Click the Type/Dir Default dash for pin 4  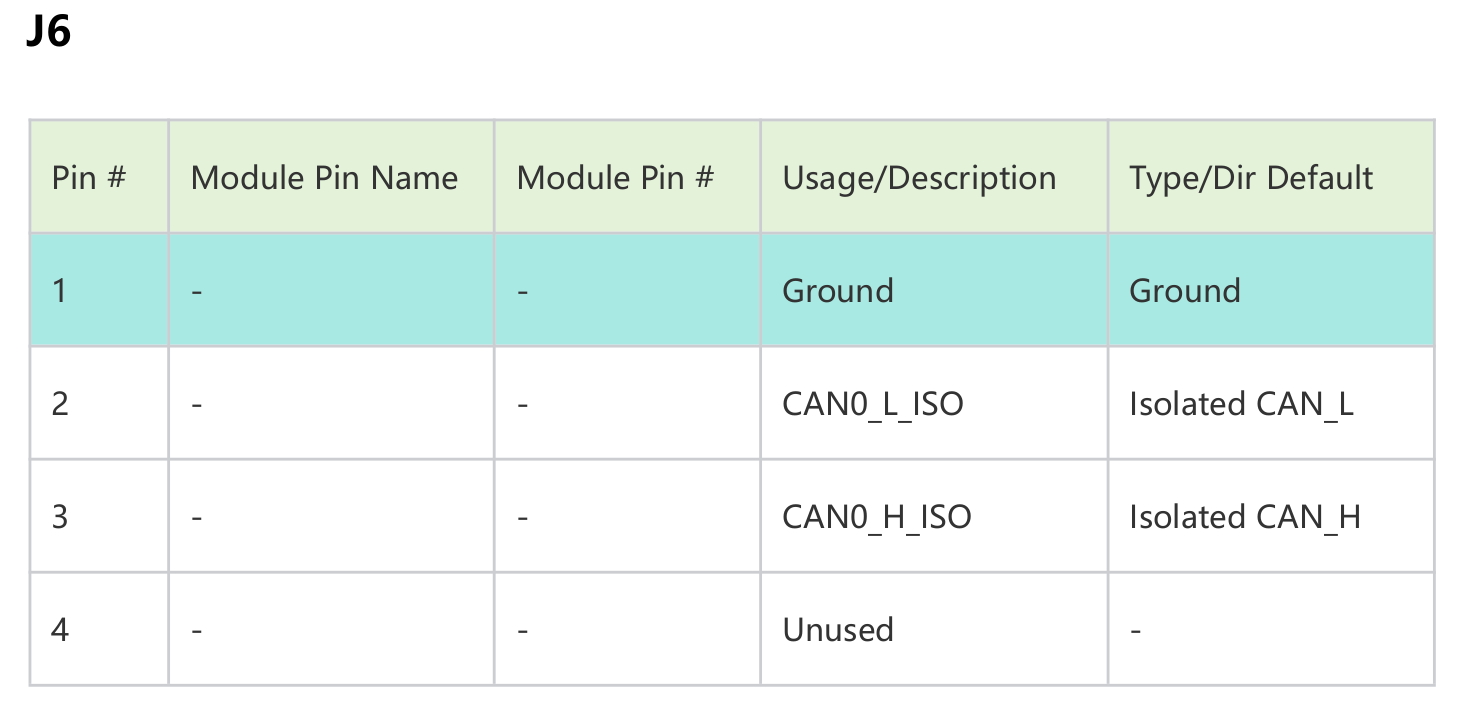pos(1136,630)
